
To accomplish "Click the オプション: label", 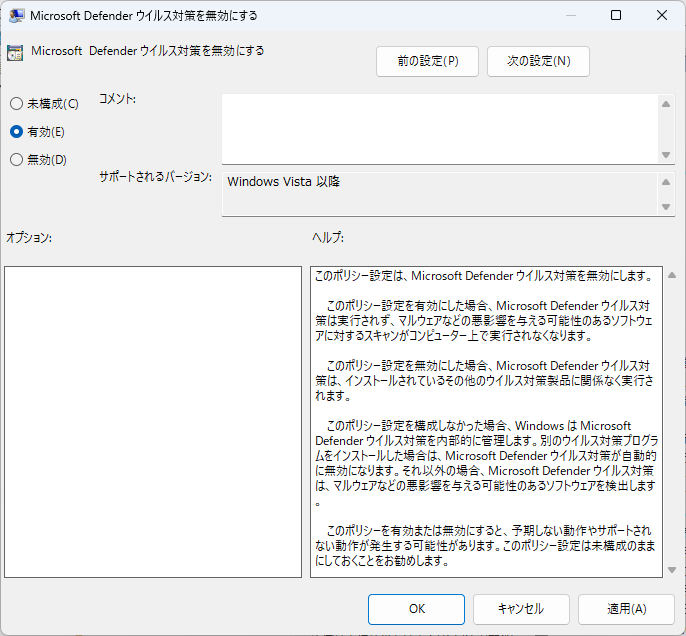I will coord(29,238).
